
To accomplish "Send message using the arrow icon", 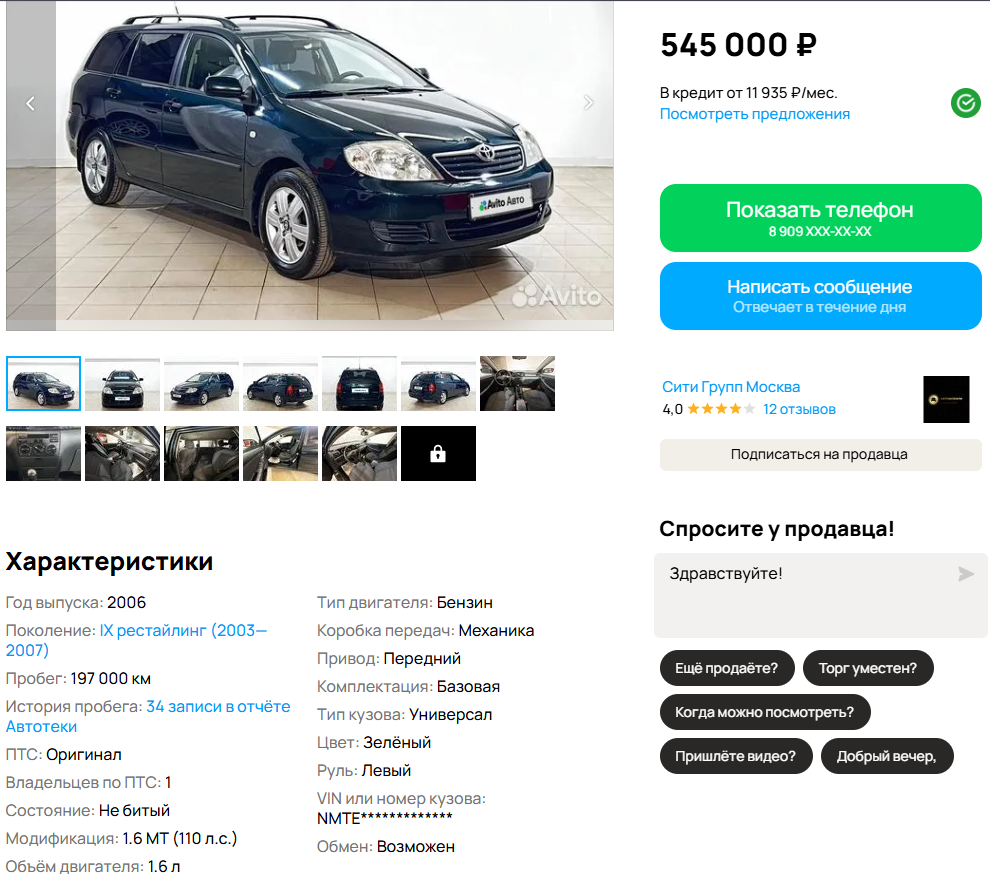I will 965,573.
